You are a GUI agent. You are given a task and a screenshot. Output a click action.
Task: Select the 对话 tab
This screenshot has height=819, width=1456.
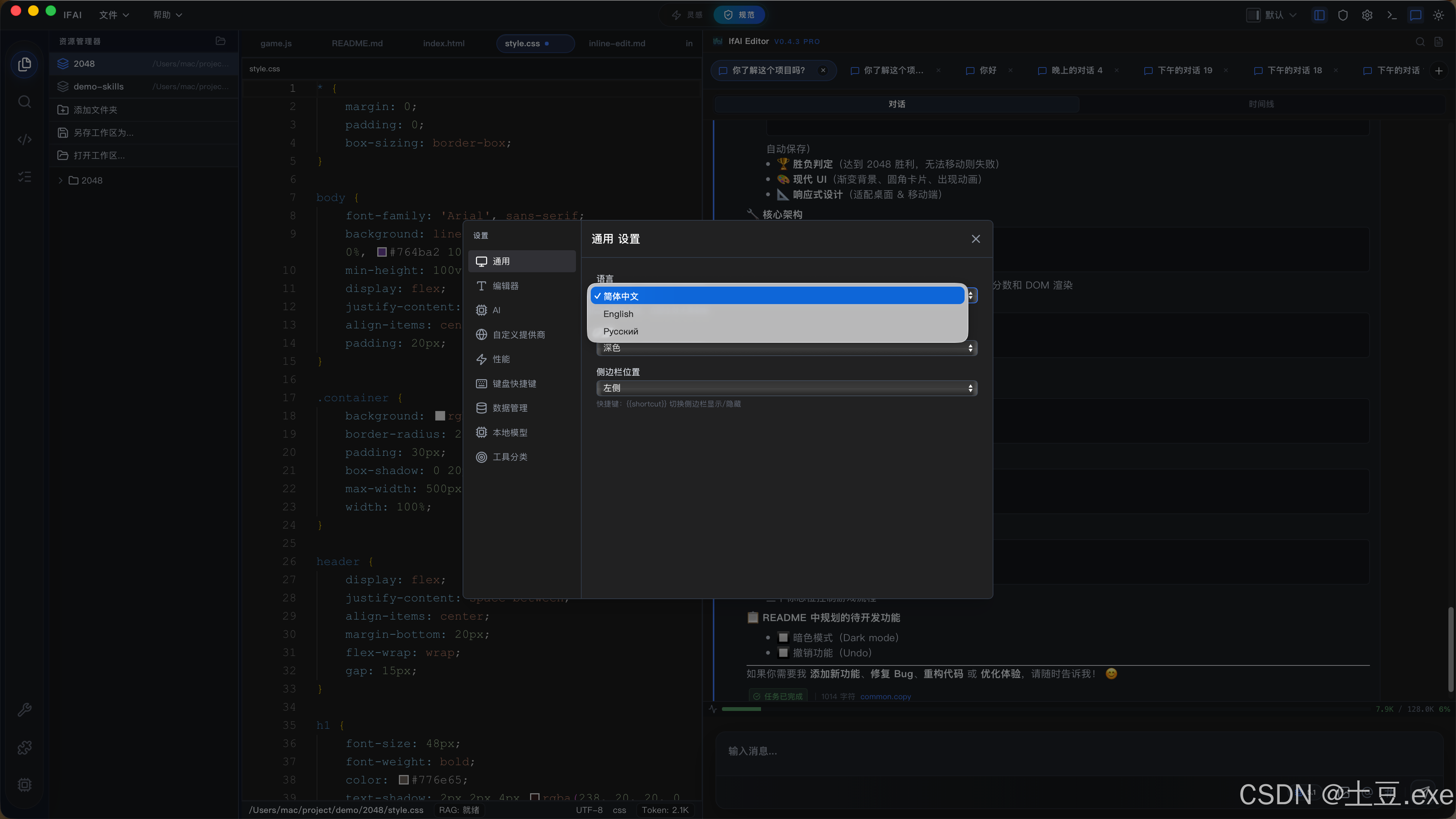[897, 104]
